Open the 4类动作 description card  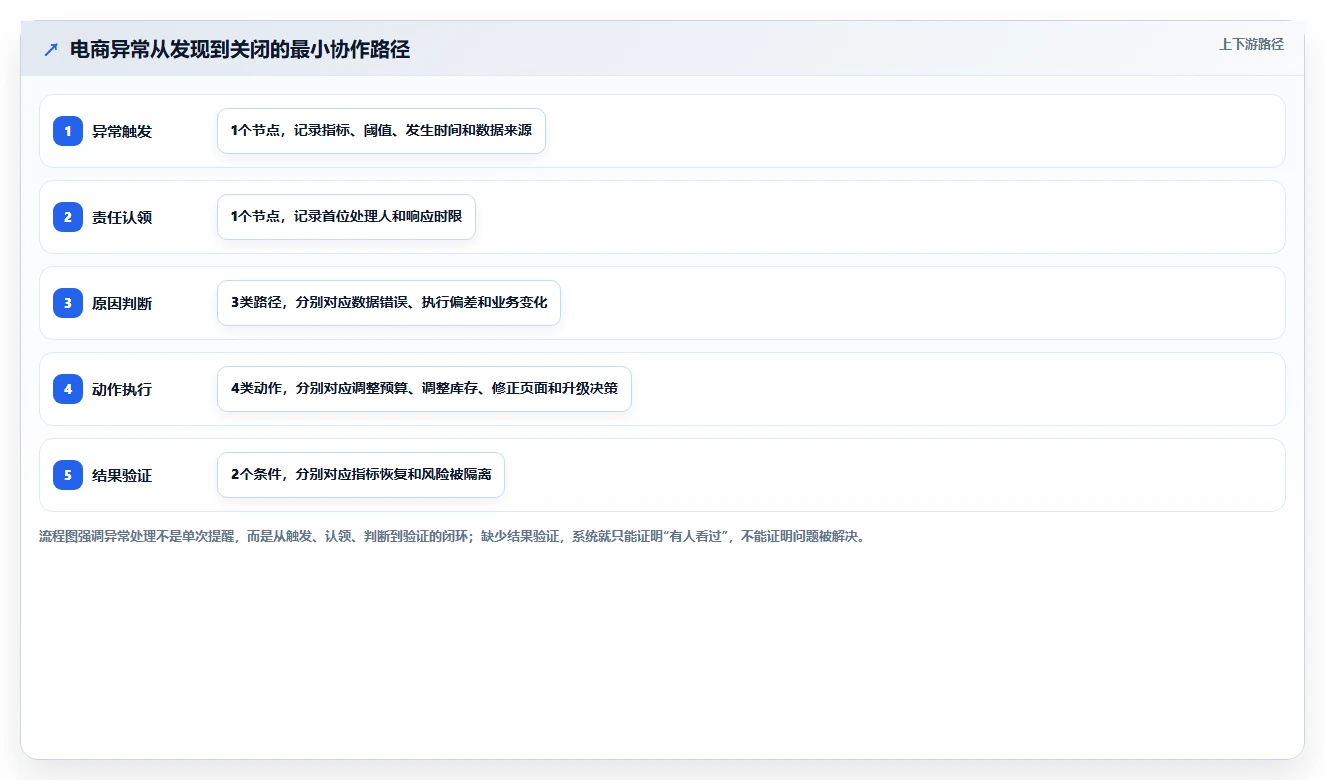click(424, 389)
